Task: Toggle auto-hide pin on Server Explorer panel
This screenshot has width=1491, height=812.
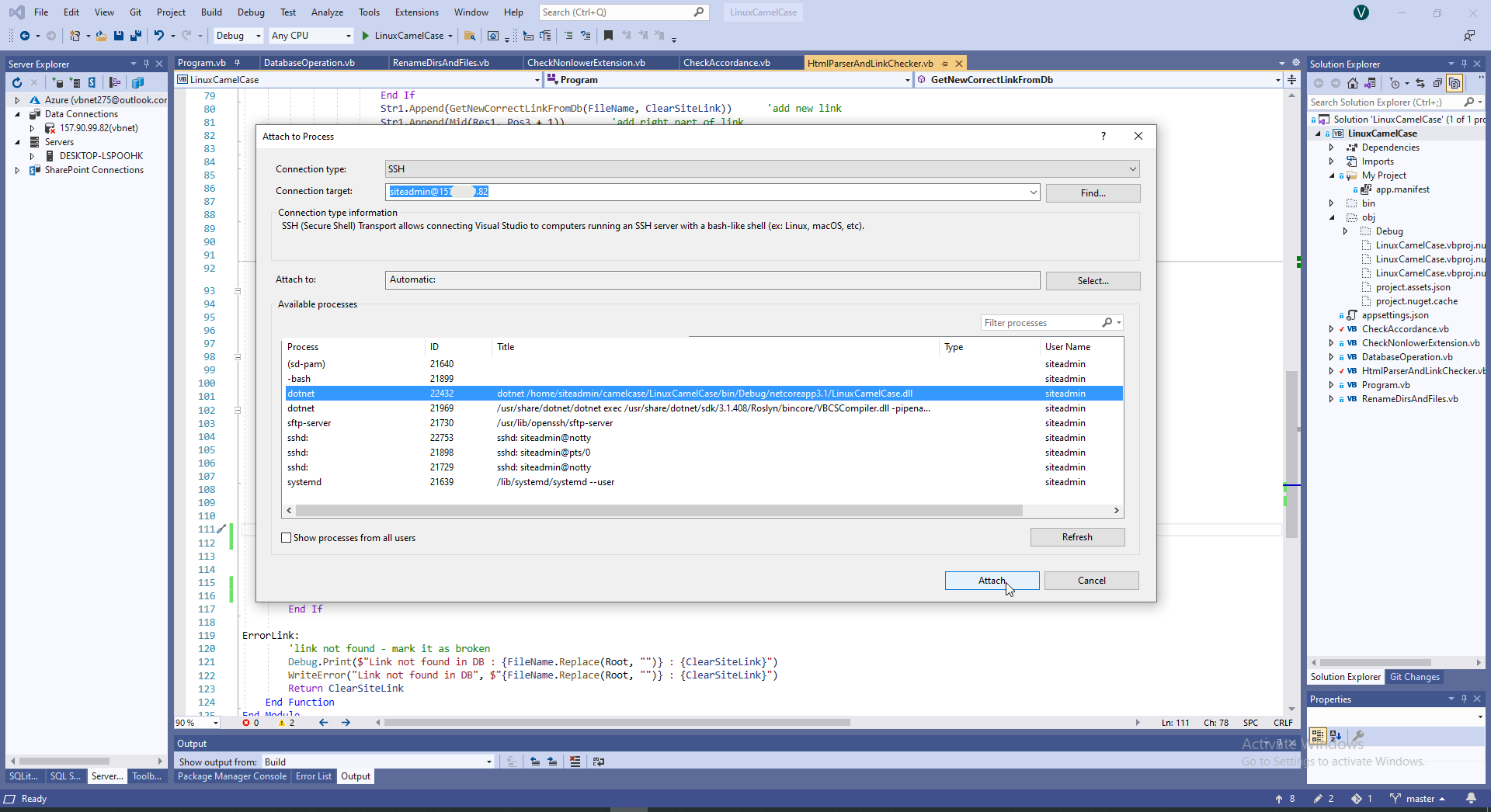Action: (146, 64)
